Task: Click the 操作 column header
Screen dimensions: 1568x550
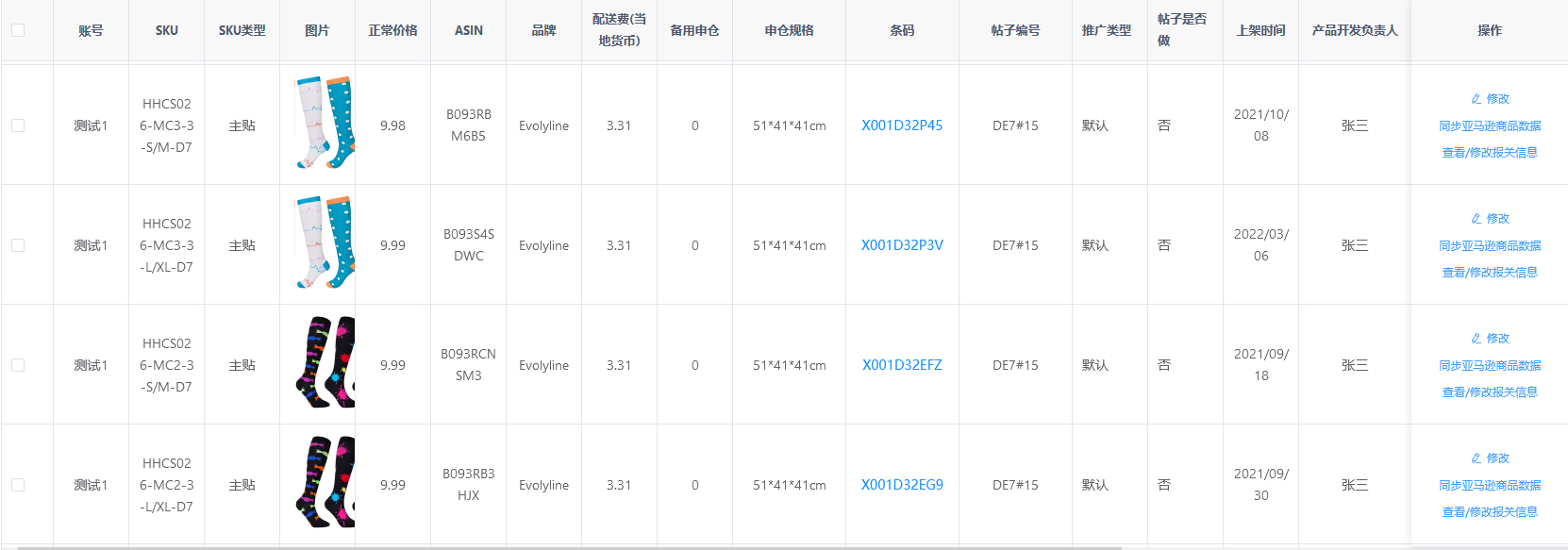Action: [1490, 31]
